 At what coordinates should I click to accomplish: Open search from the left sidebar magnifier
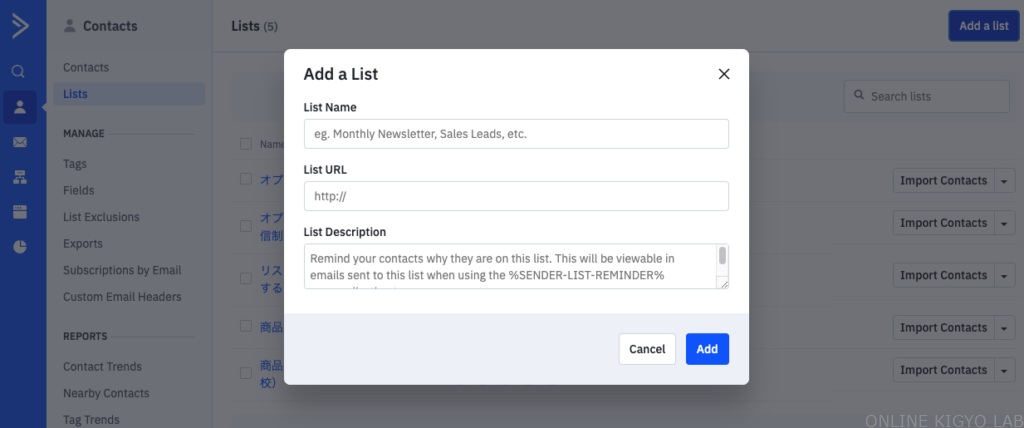(x=19, y=72)
